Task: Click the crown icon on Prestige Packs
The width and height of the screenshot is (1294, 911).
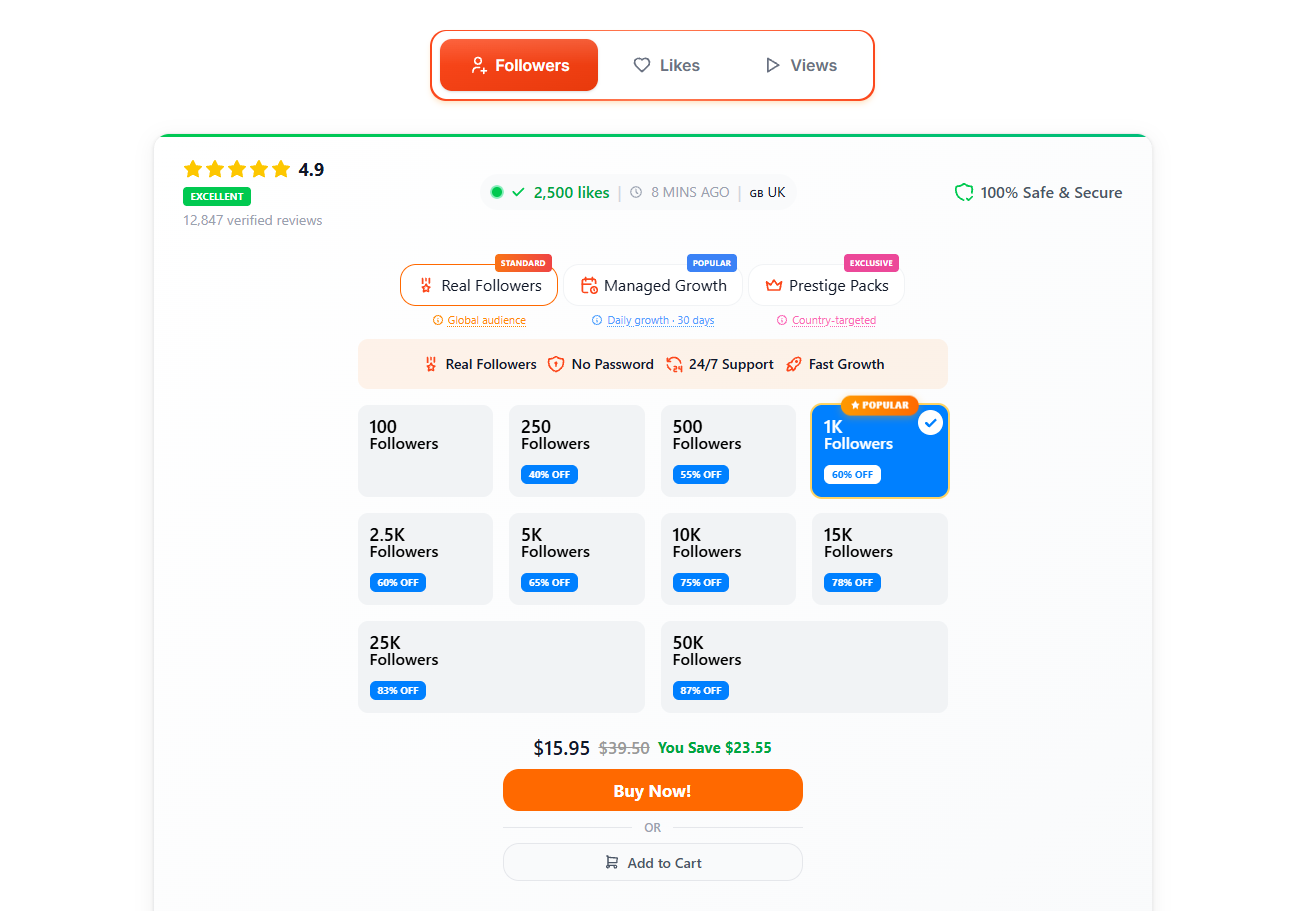Action: tap(773, 285)
